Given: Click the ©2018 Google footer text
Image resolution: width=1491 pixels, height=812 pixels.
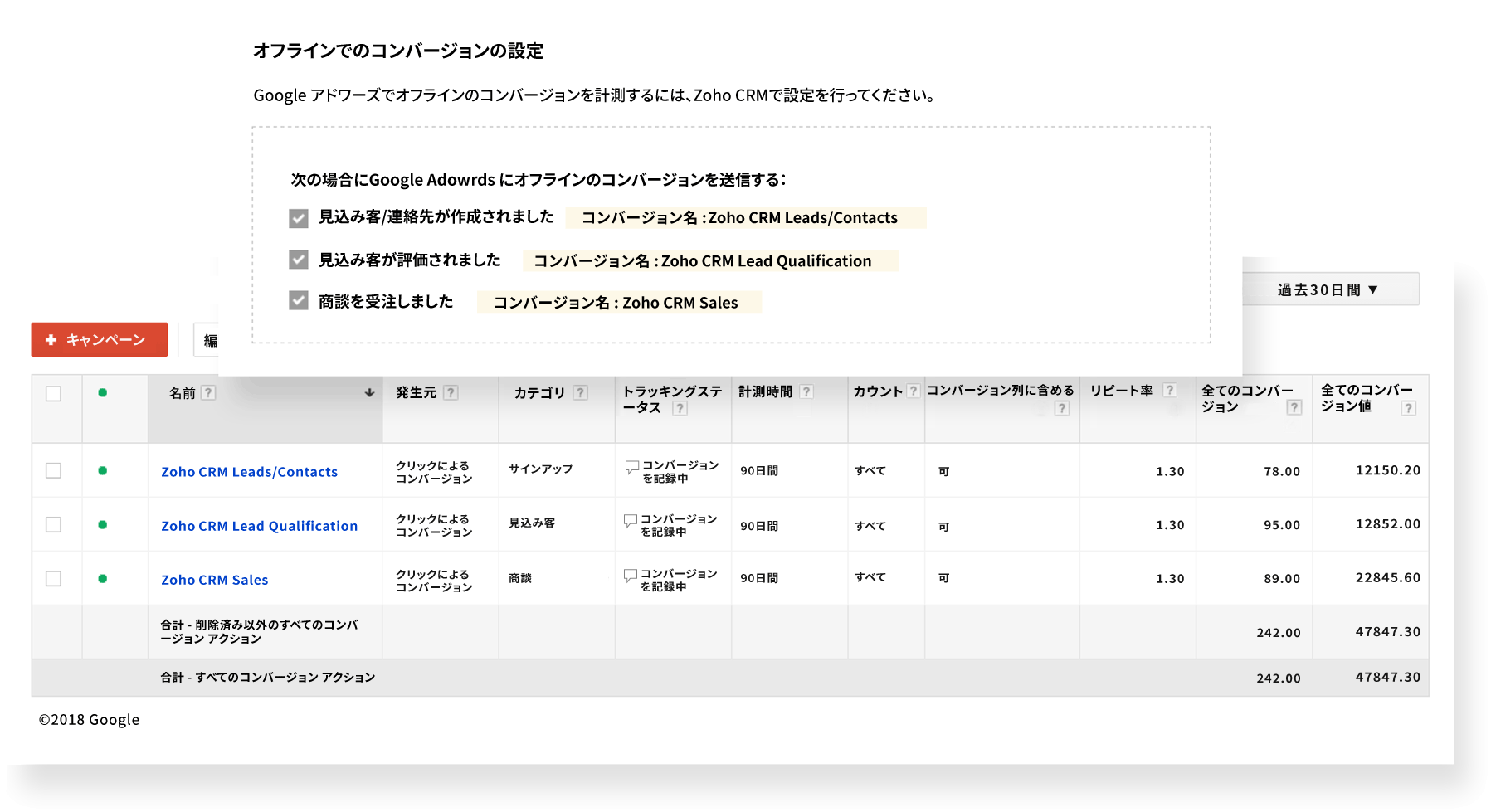Looking at the screenshot, I should pyautogui.click(x=89, y=720).
